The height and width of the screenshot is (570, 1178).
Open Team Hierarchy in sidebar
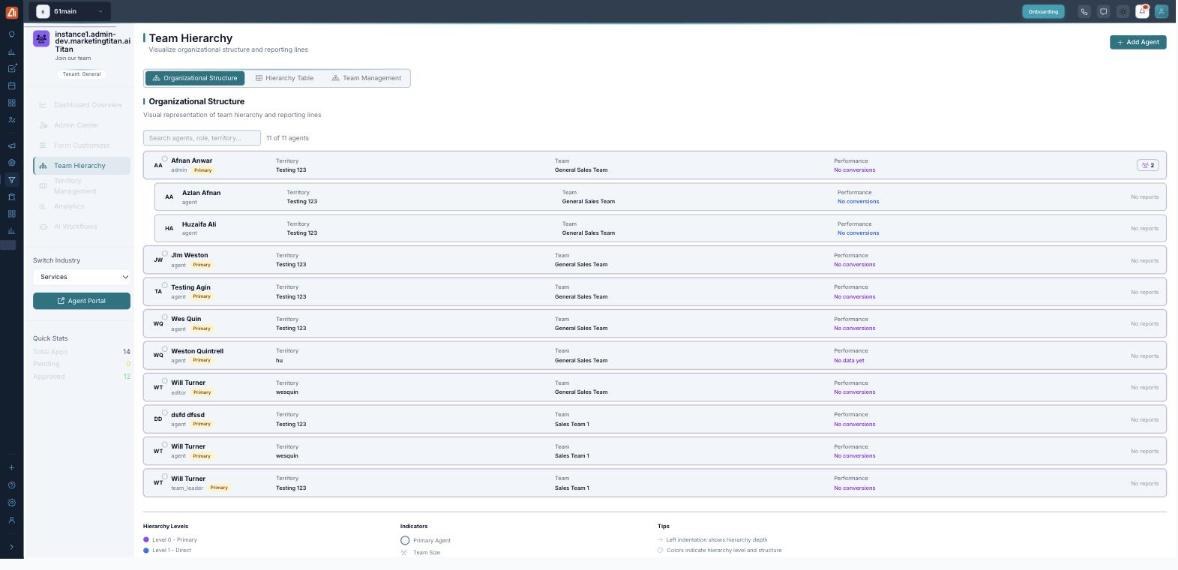coord(81,166)
